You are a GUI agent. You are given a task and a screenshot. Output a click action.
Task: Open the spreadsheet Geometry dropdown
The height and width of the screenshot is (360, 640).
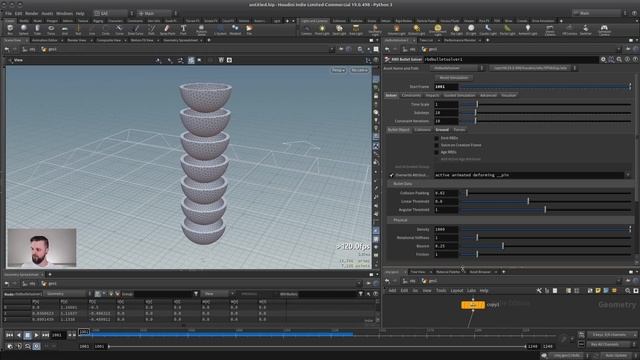tap(67, 294)
